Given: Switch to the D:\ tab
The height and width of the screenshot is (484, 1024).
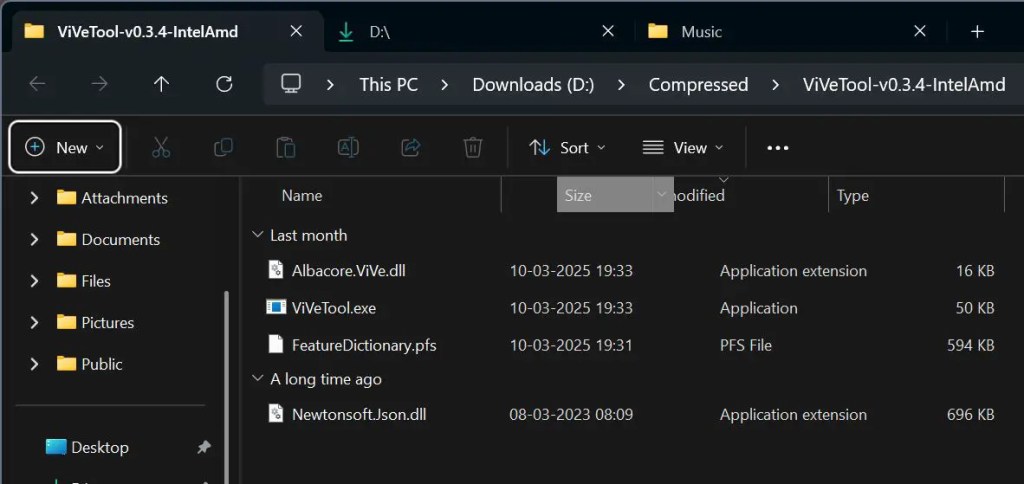Looking at the screenshot, I should (x=479, y=31).
